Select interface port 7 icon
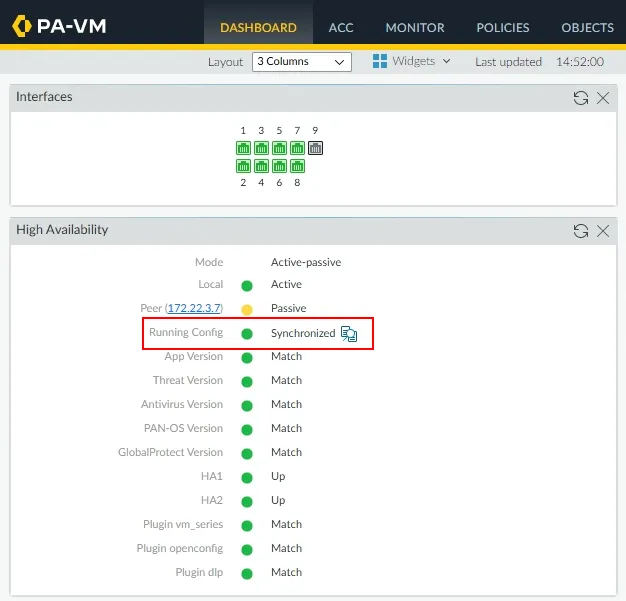 297,148
